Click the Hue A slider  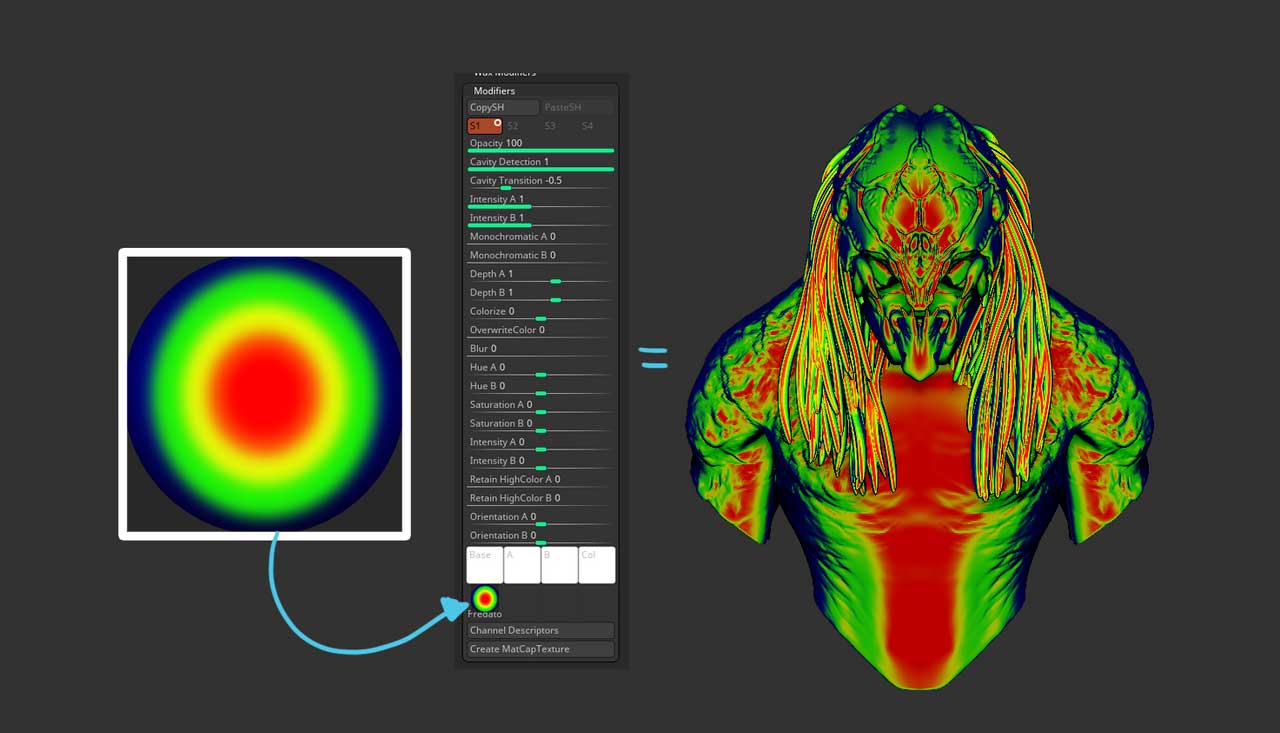(x=541, y=368)
